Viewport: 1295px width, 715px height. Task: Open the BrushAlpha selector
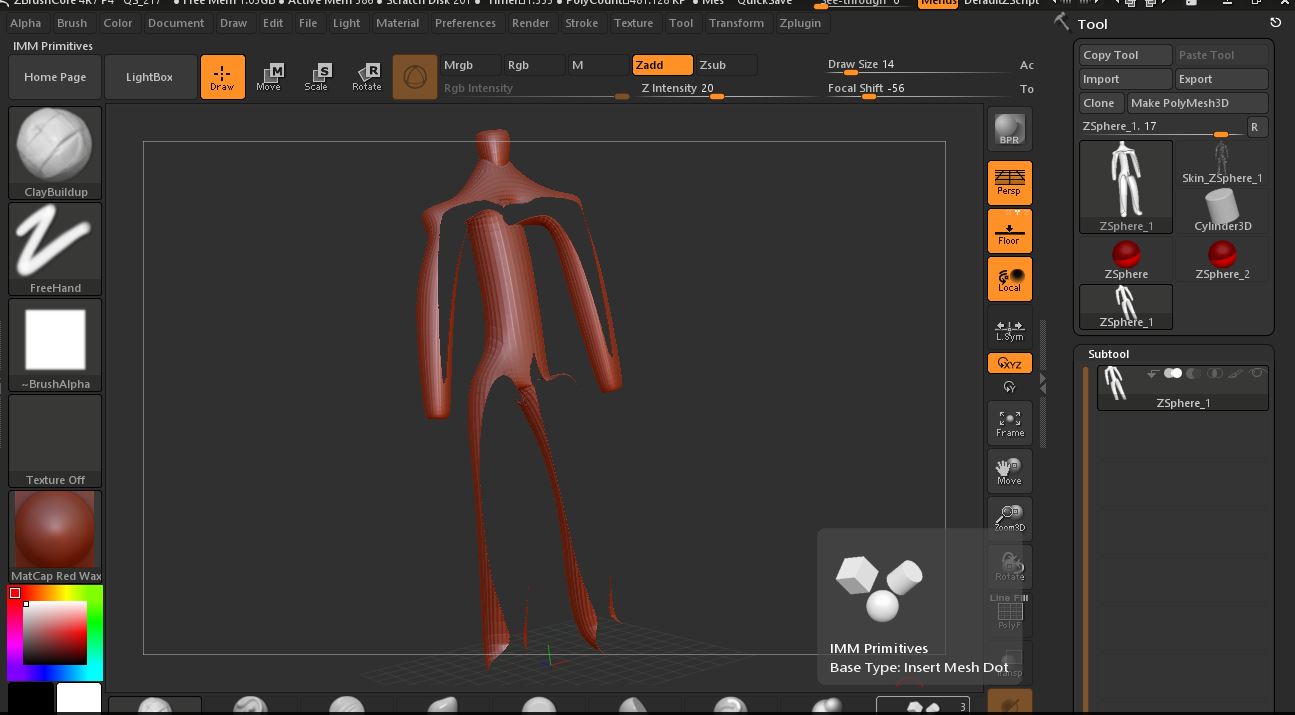point(55,345)
